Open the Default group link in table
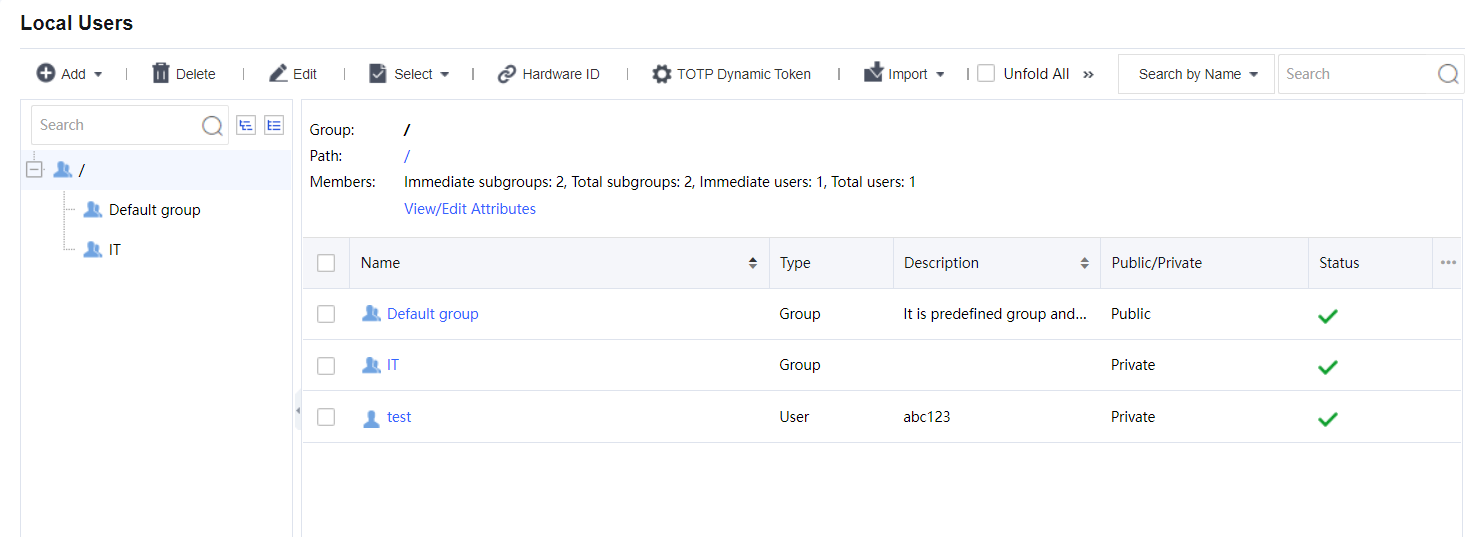The image size is (1482, 537). [432, 314]
